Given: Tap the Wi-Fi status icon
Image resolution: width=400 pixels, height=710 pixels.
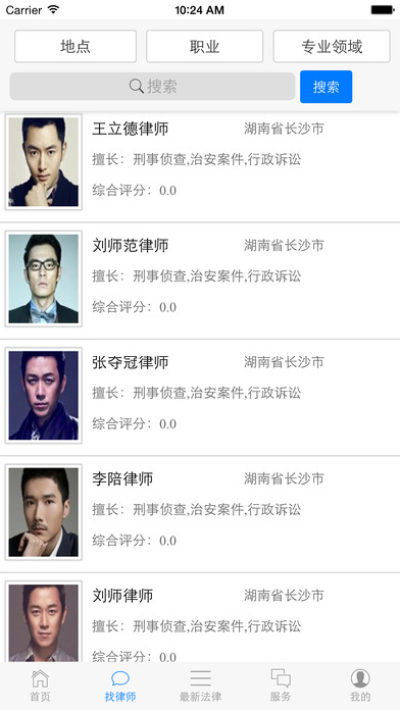Looking at the screenshot, I should coord(53,10).
